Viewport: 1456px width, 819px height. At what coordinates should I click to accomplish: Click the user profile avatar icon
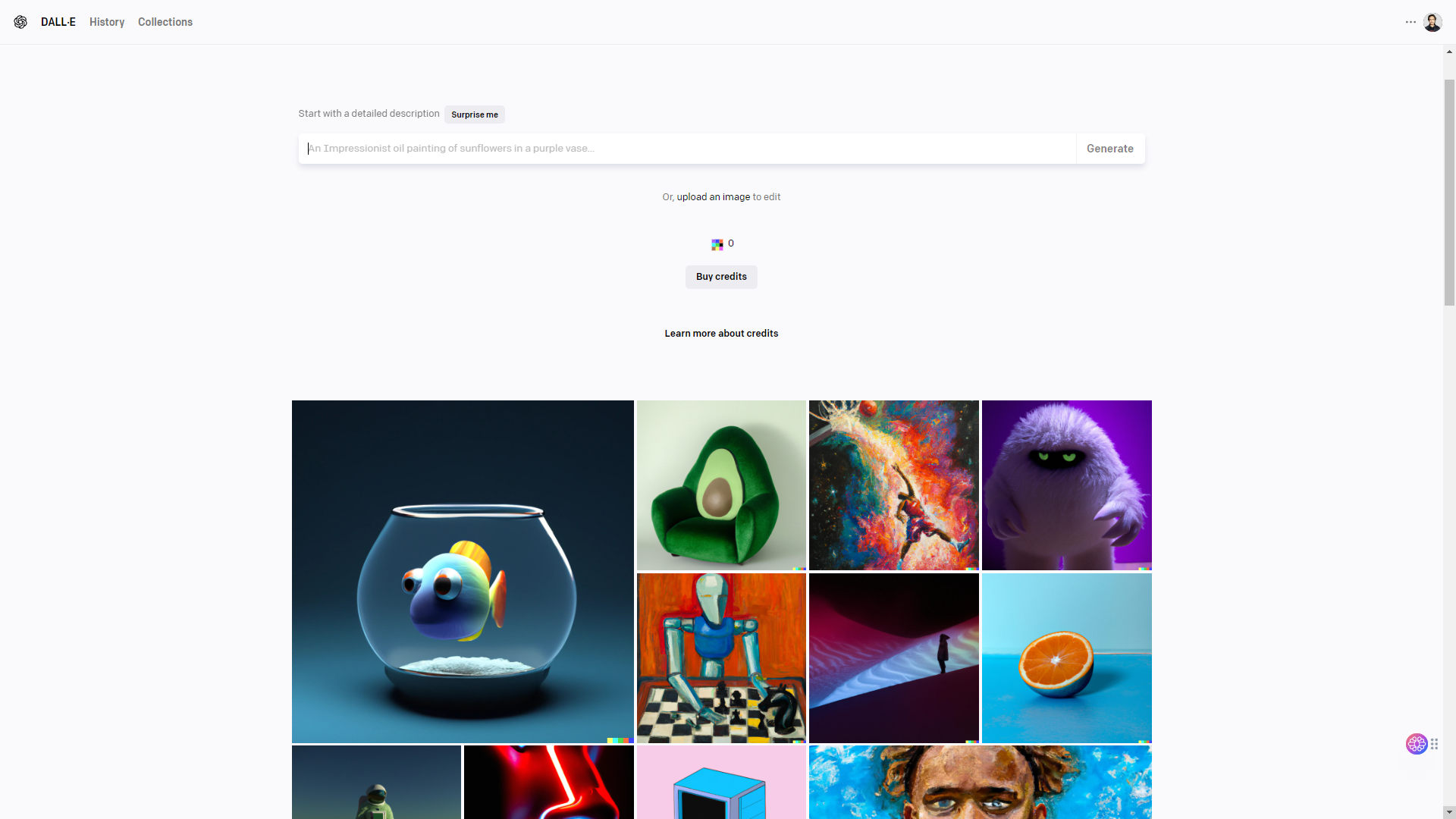pos(1433,22)
